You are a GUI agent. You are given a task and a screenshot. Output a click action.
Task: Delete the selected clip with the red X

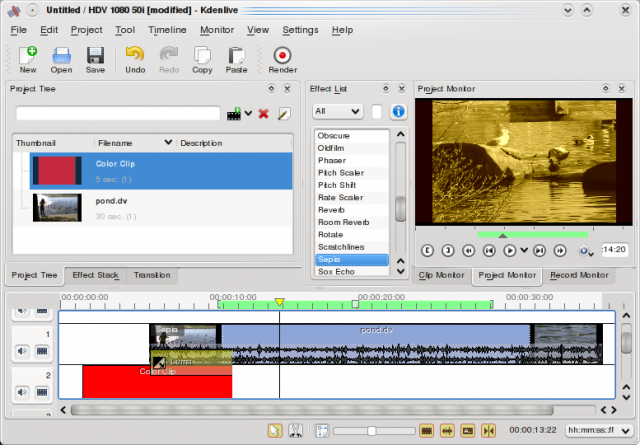click(264, 113)
